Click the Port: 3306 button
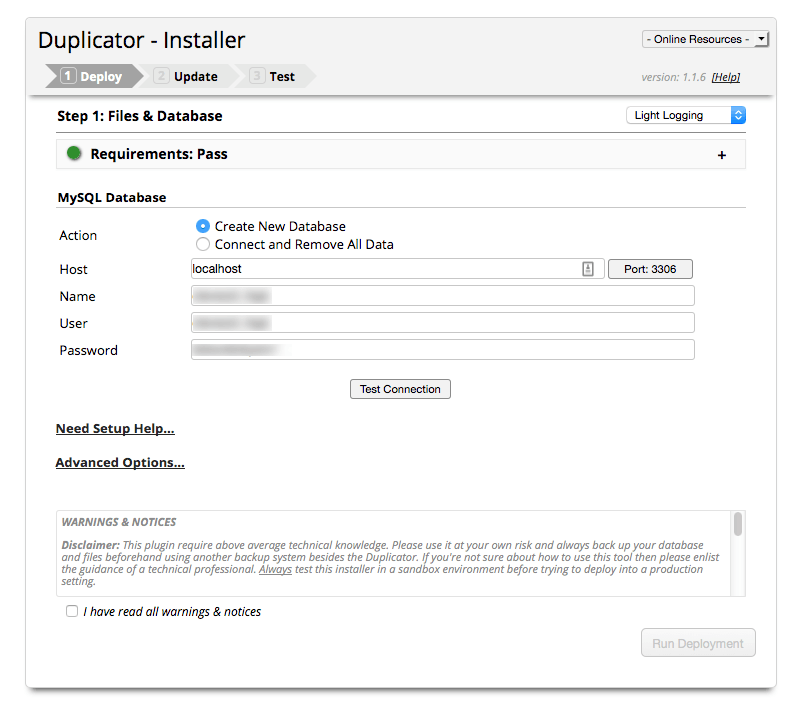Viewport: 800px width, 710px height. [x=650, y=269]
